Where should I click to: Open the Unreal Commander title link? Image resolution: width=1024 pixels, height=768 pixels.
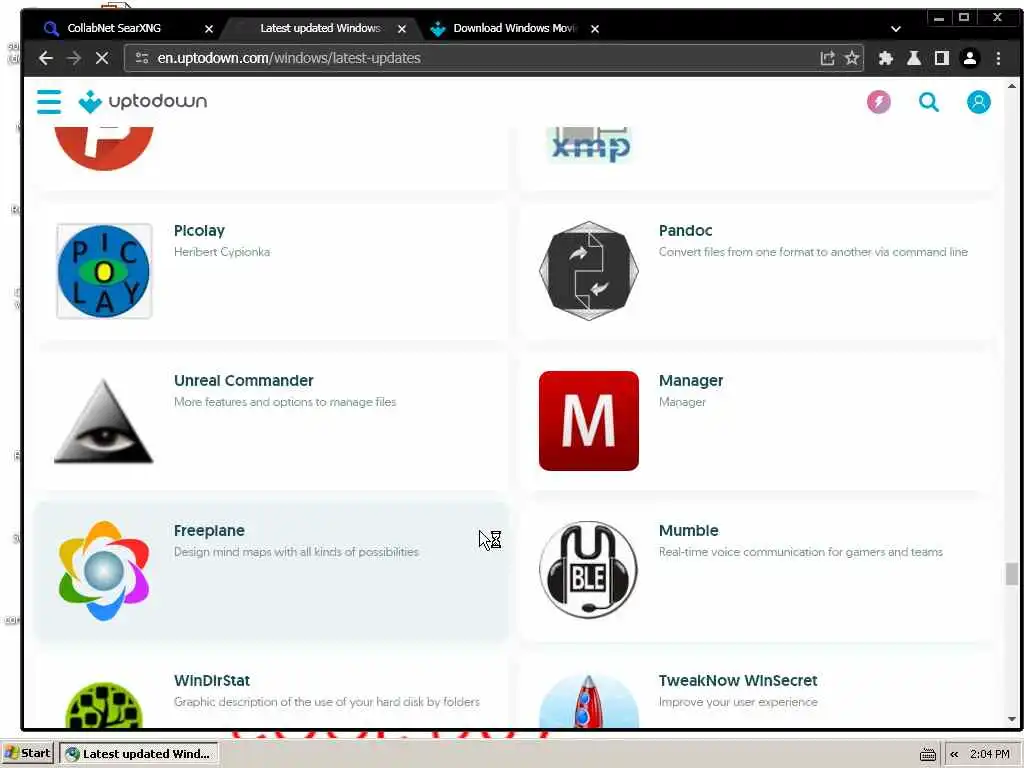(244, 380)
